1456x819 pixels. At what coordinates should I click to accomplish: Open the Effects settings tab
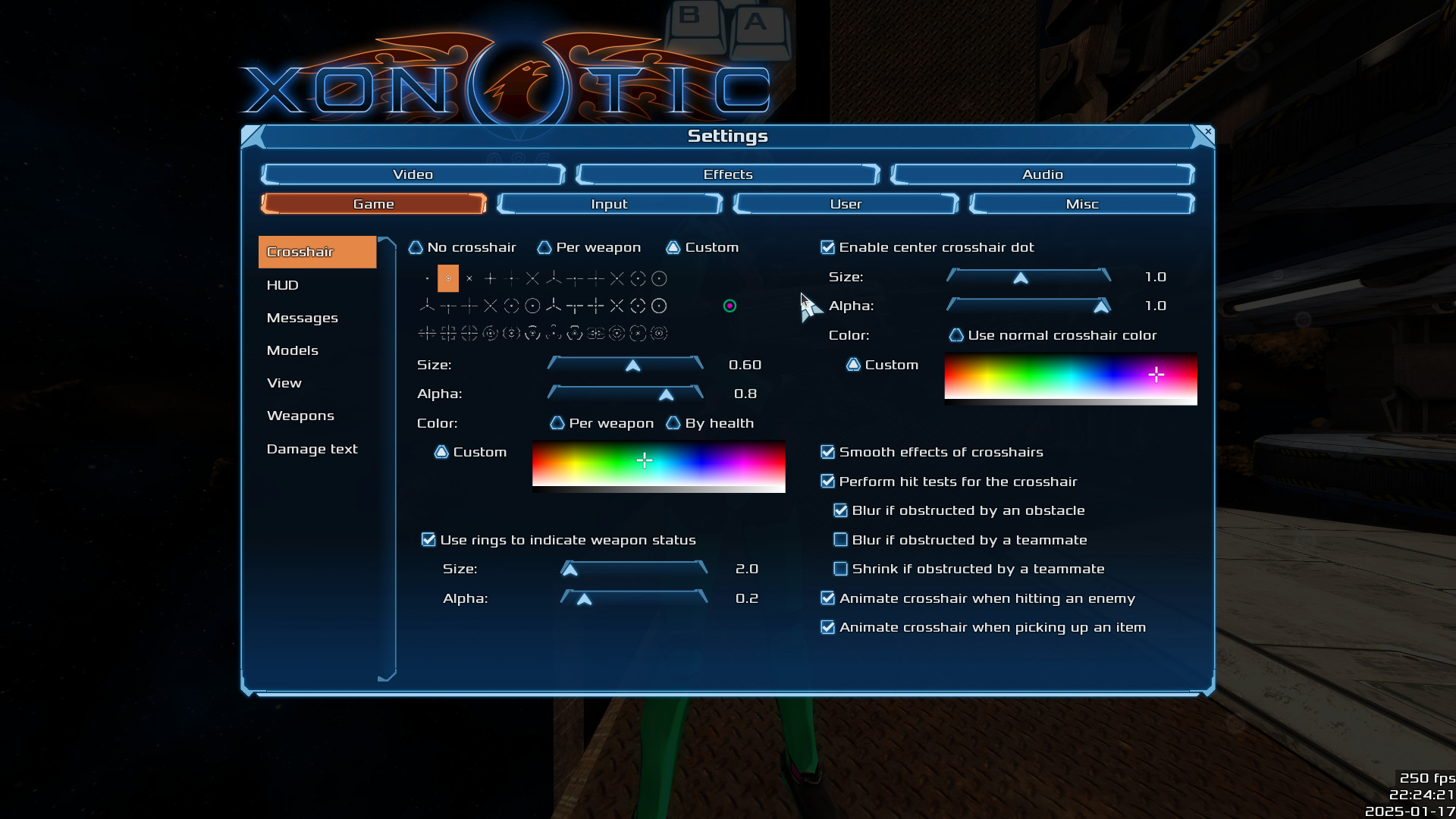[728, 174]
